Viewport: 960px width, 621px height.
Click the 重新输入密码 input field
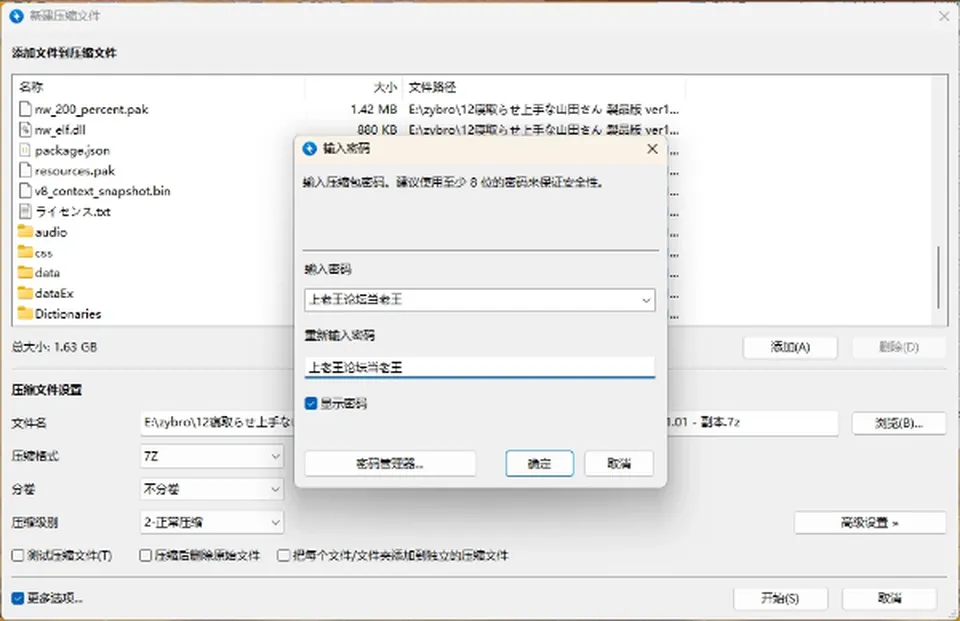479,367
